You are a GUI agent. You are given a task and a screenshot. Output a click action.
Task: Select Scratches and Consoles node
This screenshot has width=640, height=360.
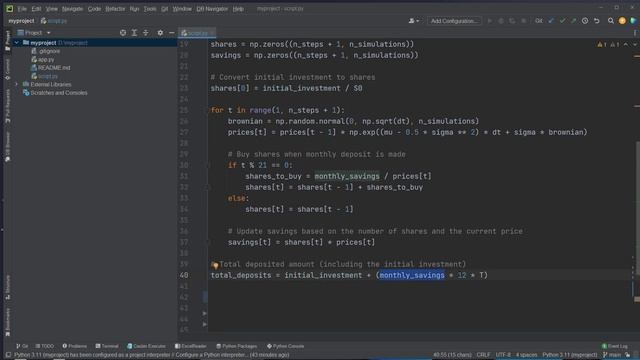pyautogui.click(x=55, y=93)
